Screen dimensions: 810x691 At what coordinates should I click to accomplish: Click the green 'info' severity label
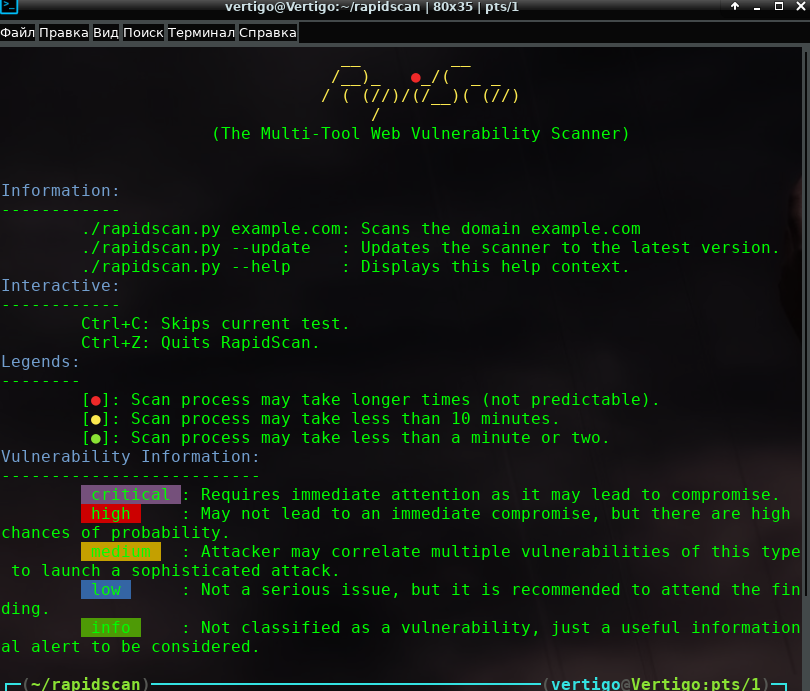tap(111, 627)
